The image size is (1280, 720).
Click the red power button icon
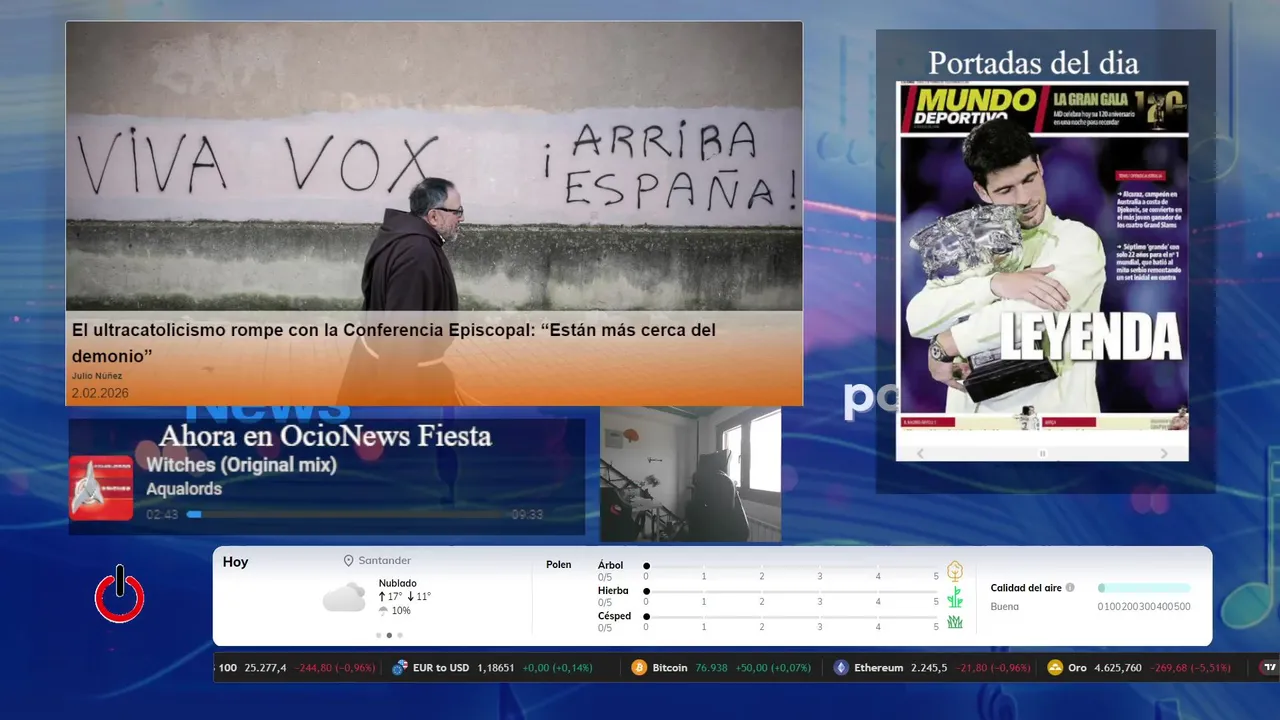point(119,595)
